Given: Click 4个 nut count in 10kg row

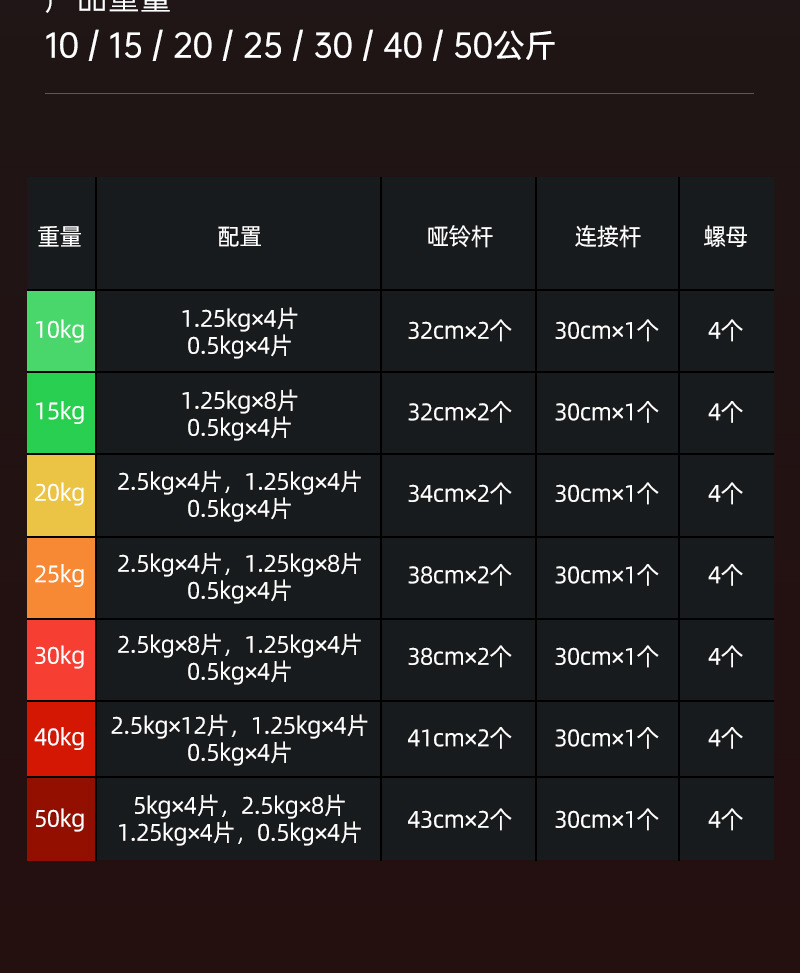Looking at the screenshot, I should (x=726, y=331).
